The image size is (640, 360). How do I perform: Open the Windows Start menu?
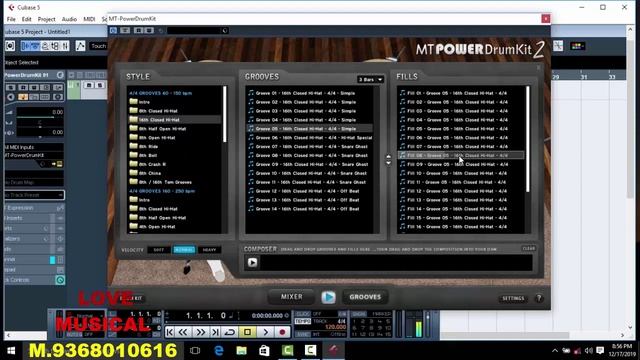[11, 351]
